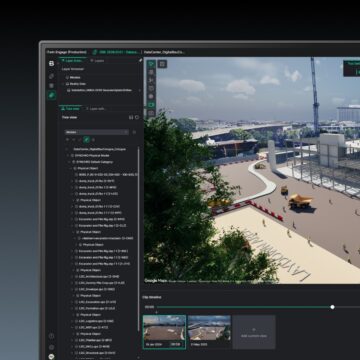The image size is (360, 360).
Task: Click the Google Maps attribution in viewport
Action: (x=155, y=281)
